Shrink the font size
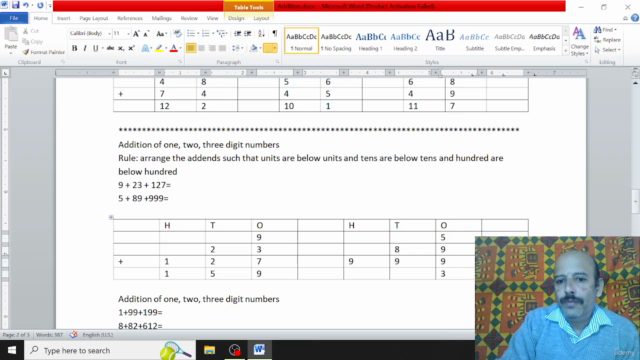Screen dimensions: 640x360 tap(147, 33)
